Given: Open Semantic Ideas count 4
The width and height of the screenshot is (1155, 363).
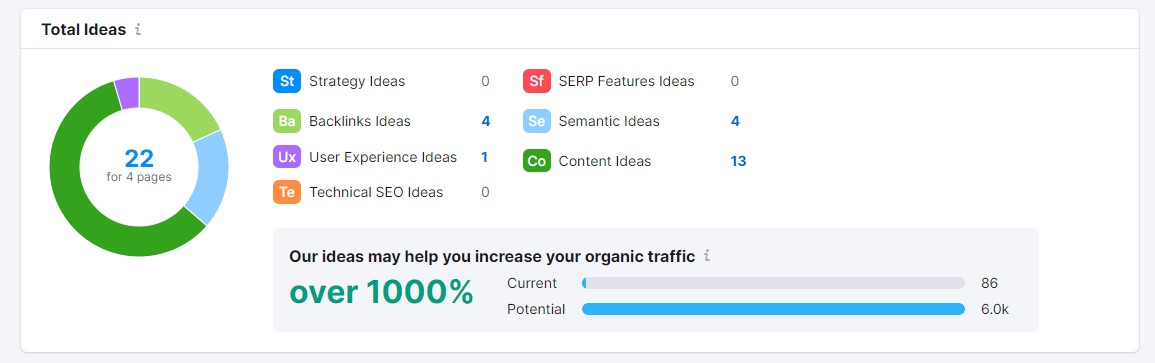Looking at the screenshot, I should pyautogui.click(x=735, y=121).
